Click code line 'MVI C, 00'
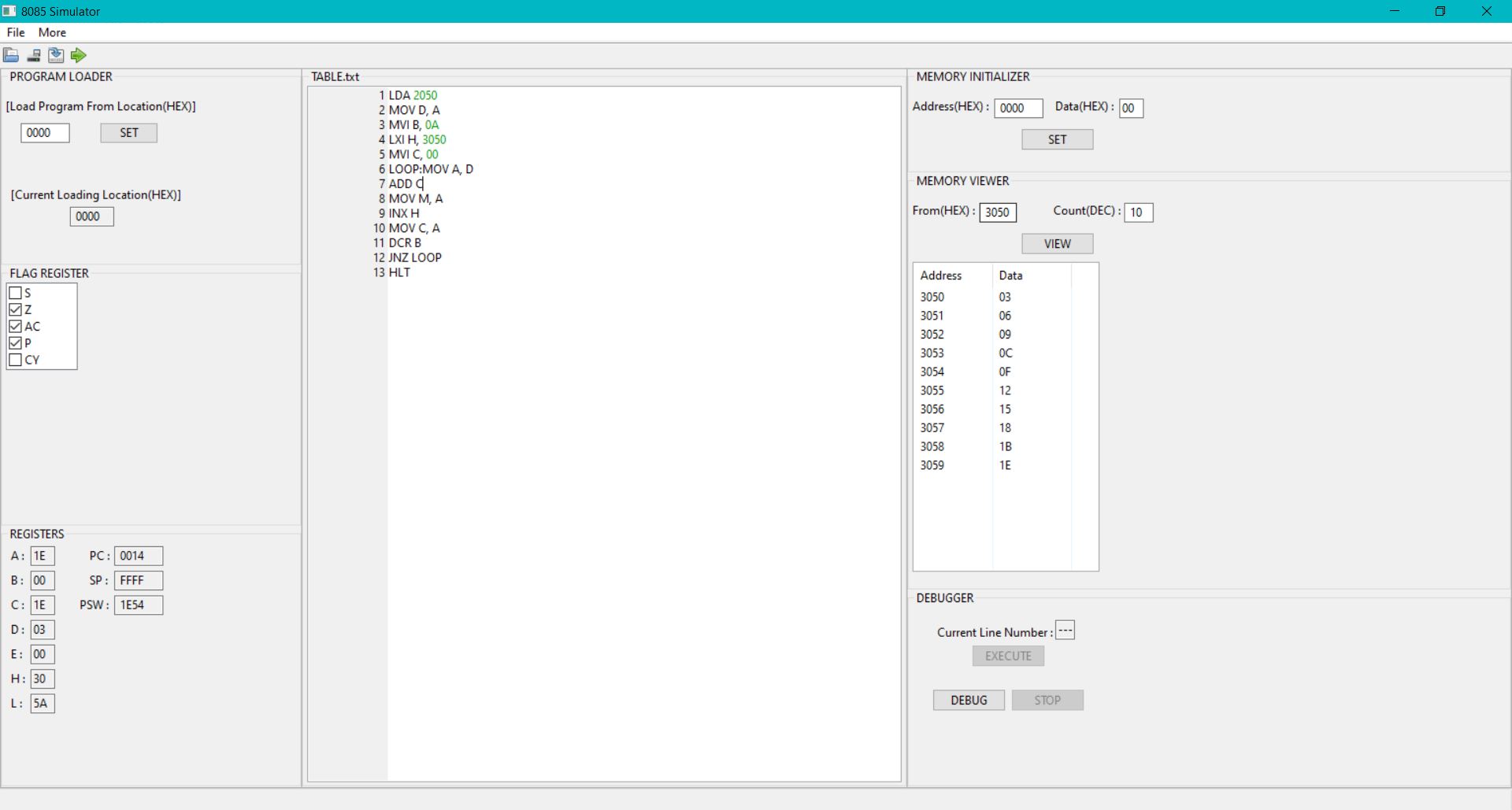 [x=413, y=154]
